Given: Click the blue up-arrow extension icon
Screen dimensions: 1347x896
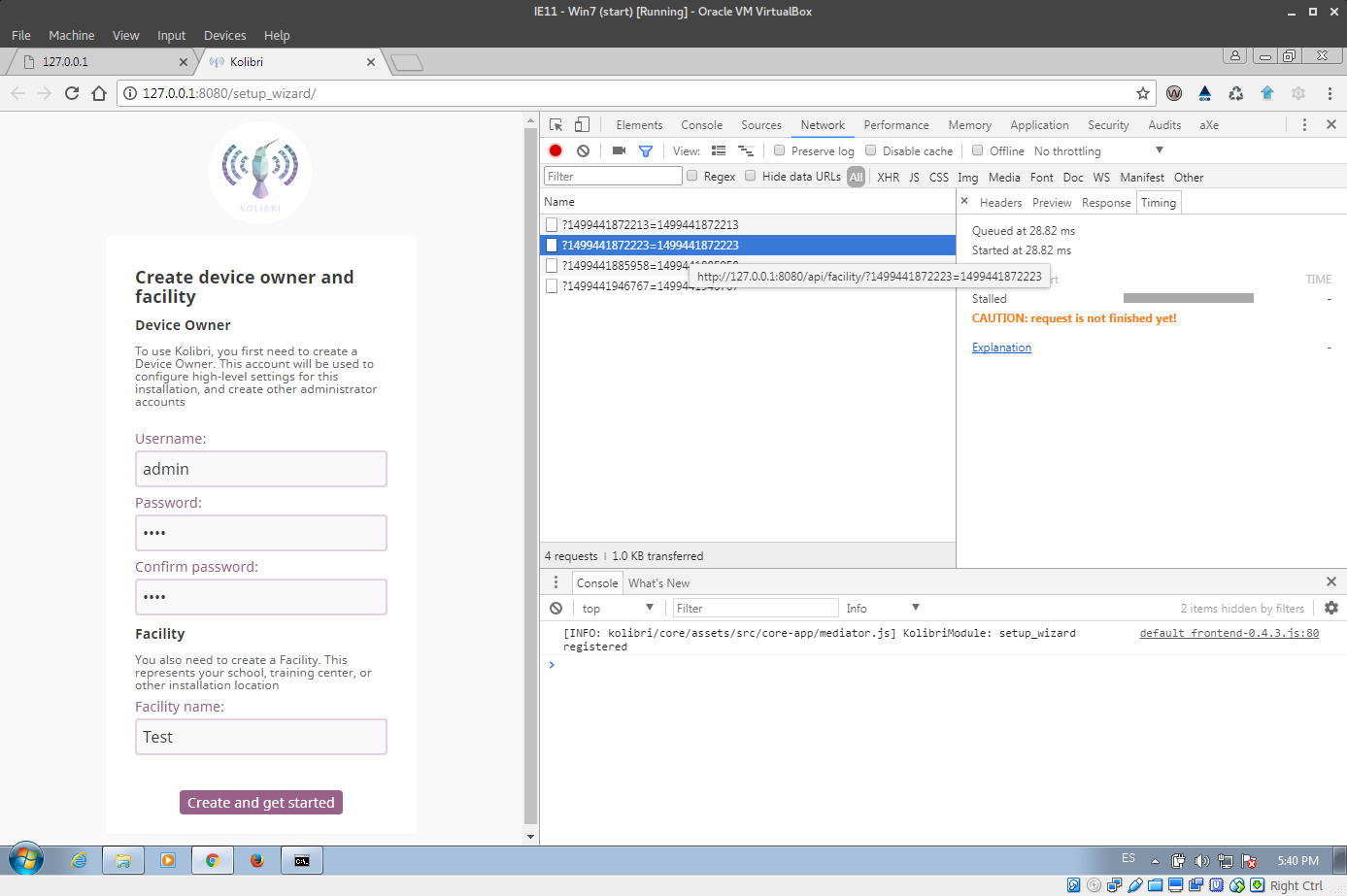Looking at the screenshot, I should pyautogui.click(x=1266, y=93).
